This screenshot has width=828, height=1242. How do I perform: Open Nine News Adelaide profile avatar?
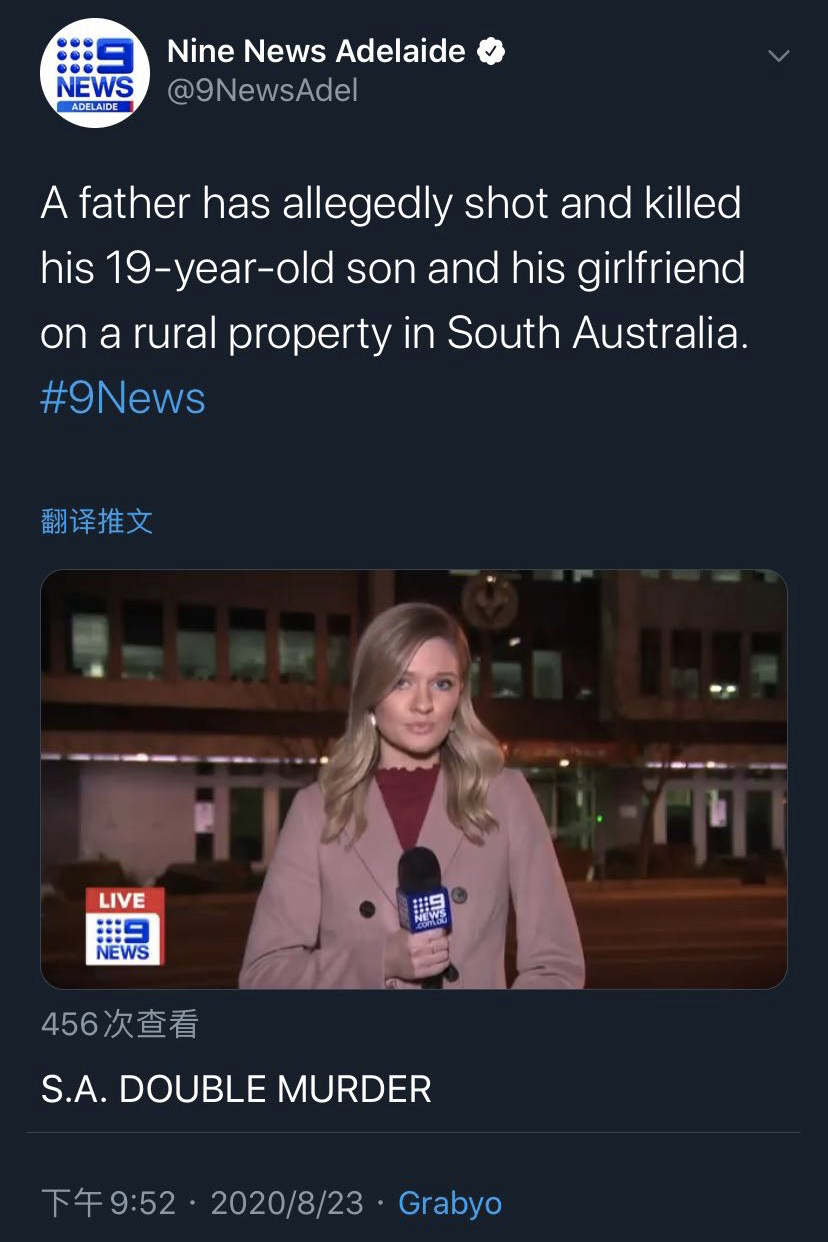[x=95, y=73]
